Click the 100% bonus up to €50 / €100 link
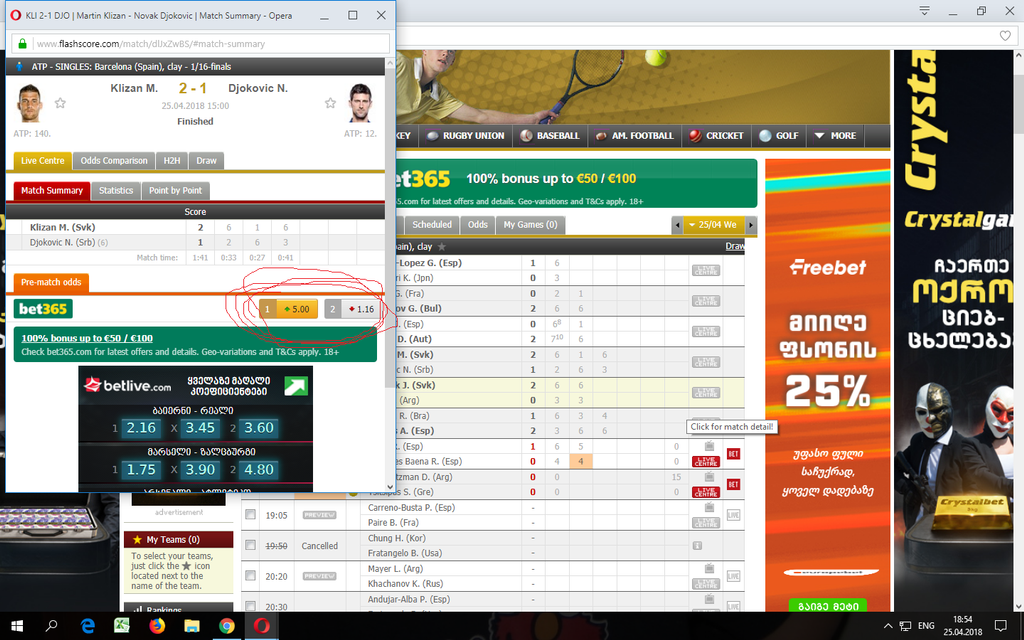Image resolution: width=1024 pixels, height=640 pixels. (87, 338)
